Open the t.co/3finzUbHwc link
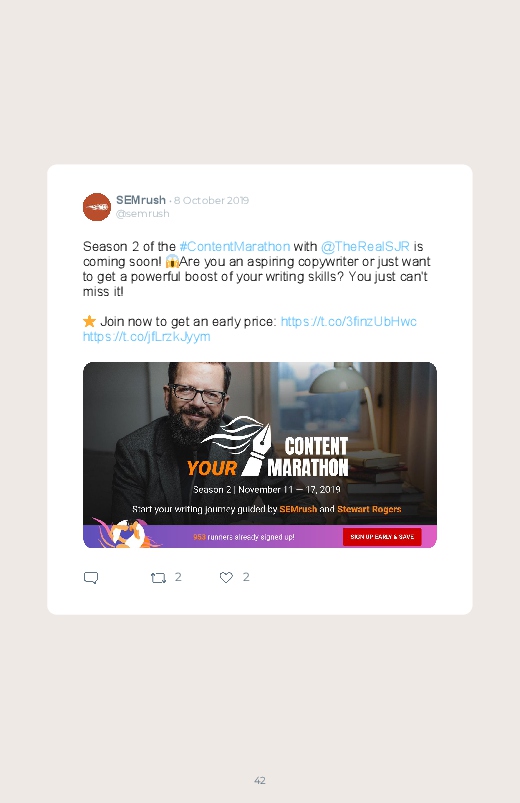Viewport: 520px width, 803px height. click(x=348, y=322)
